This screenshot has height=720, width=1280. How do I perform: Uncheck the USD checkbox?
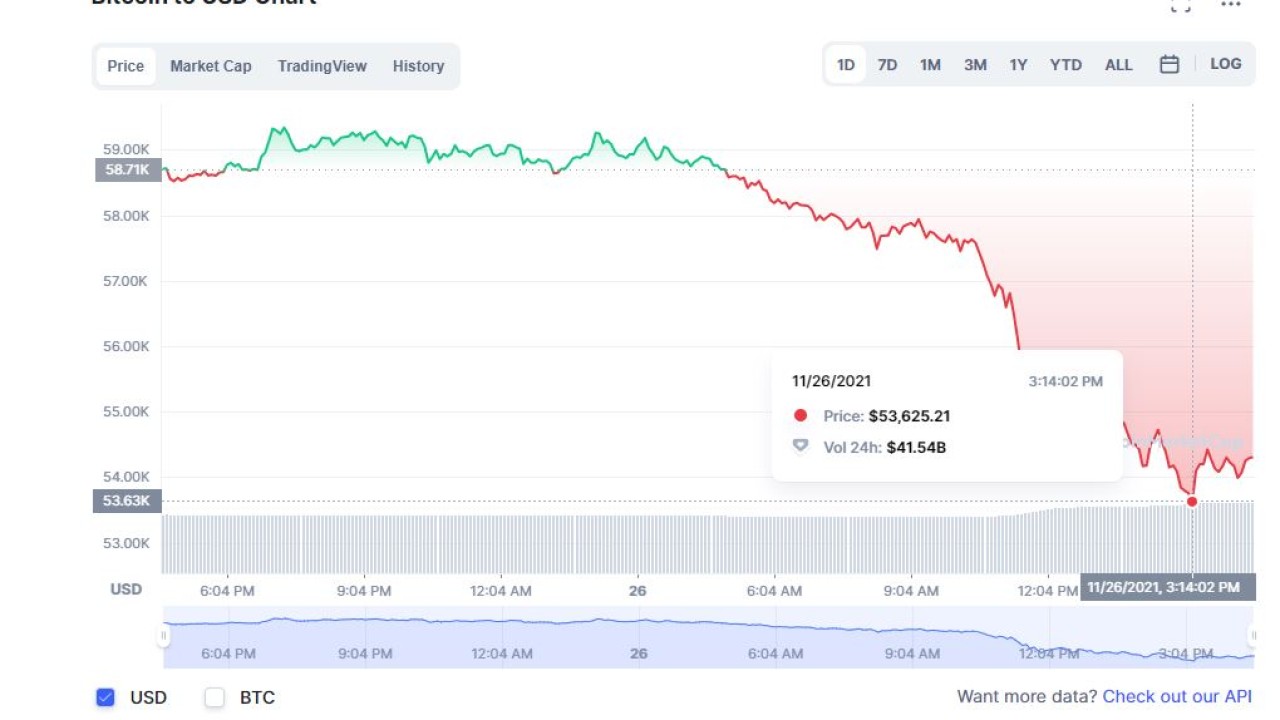(106, 697)
